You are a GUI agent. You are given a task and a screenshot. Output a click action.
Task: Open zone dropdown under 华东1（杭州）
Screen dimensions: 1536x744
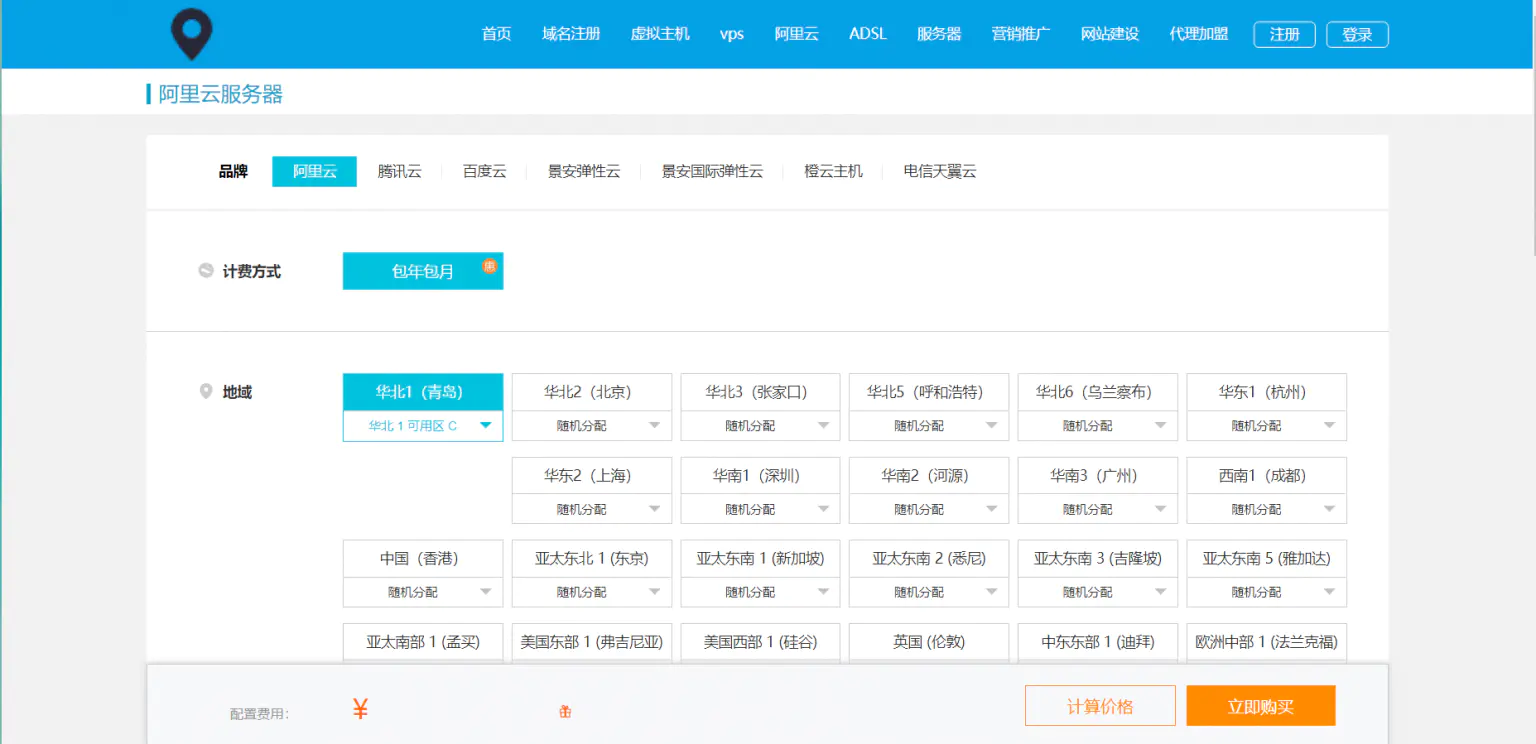(1267, 426)
